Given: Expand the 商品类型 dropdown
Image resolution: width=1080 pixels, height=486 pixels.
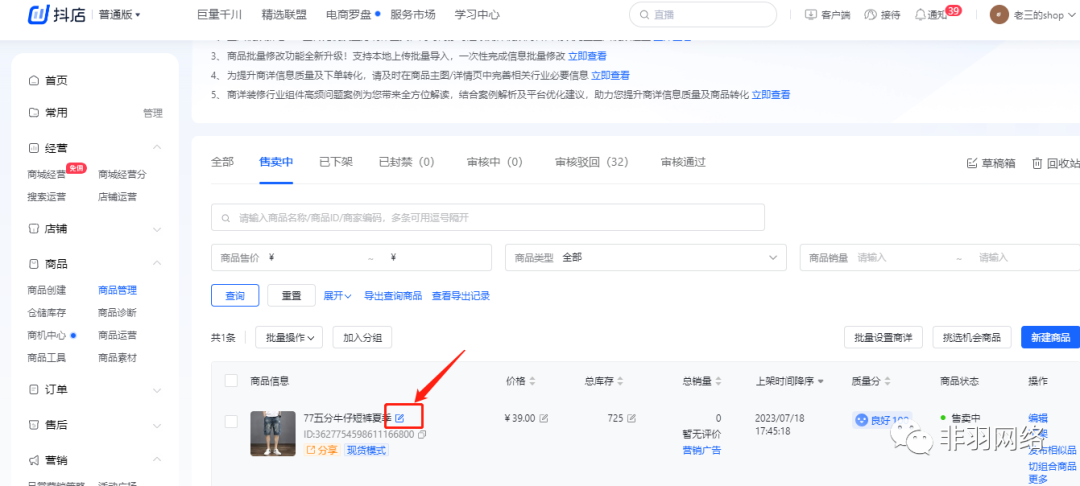Looking at the screenshot, I should [647, 257].
